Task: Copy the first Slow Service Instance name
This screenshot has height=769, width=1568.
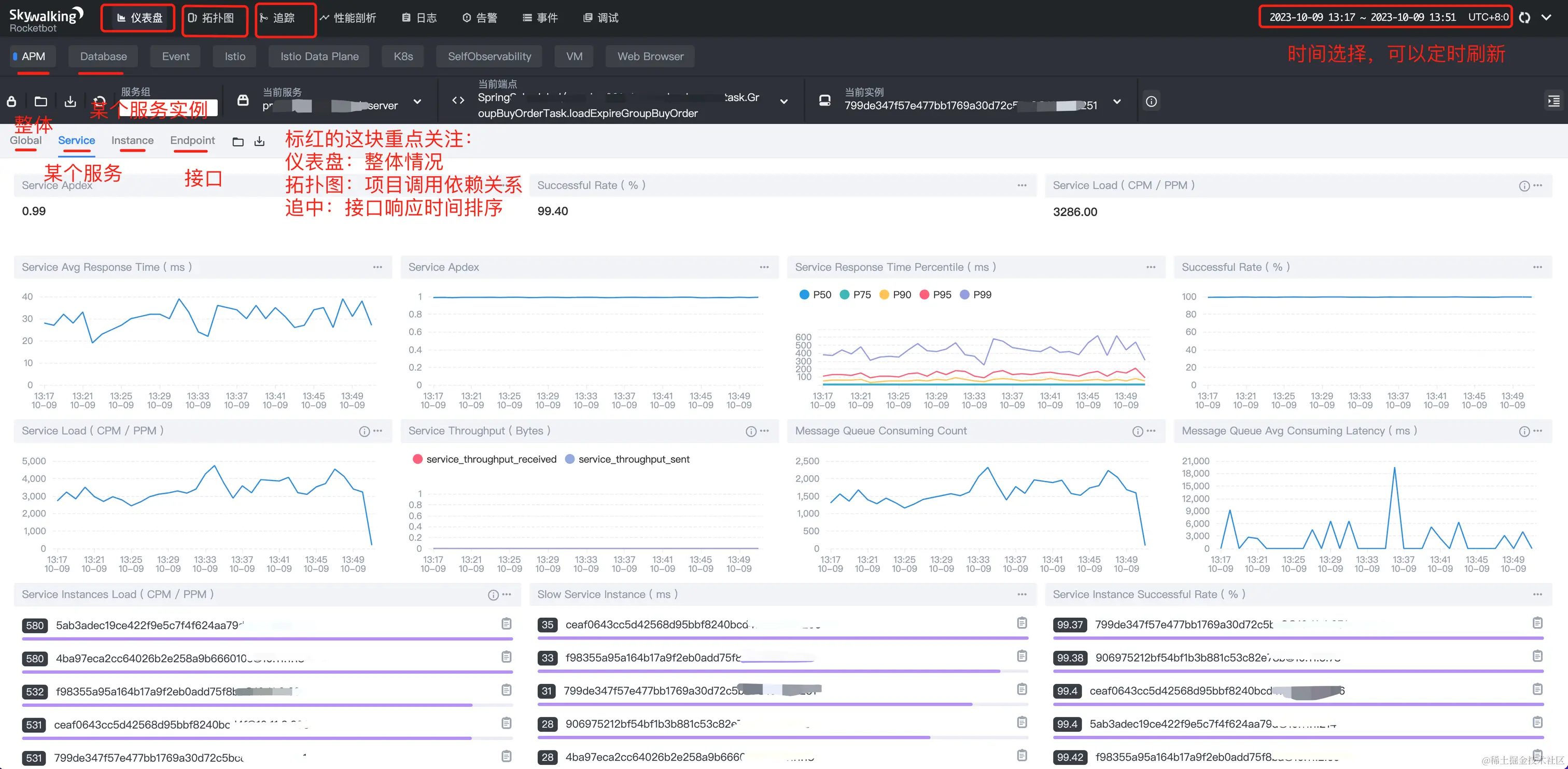Action: click(x=1022, y=623)
